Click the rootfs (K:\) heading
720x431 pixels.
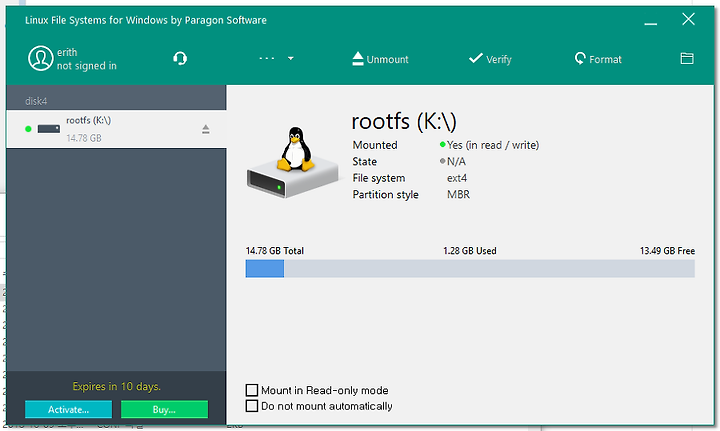pos(404,122)
